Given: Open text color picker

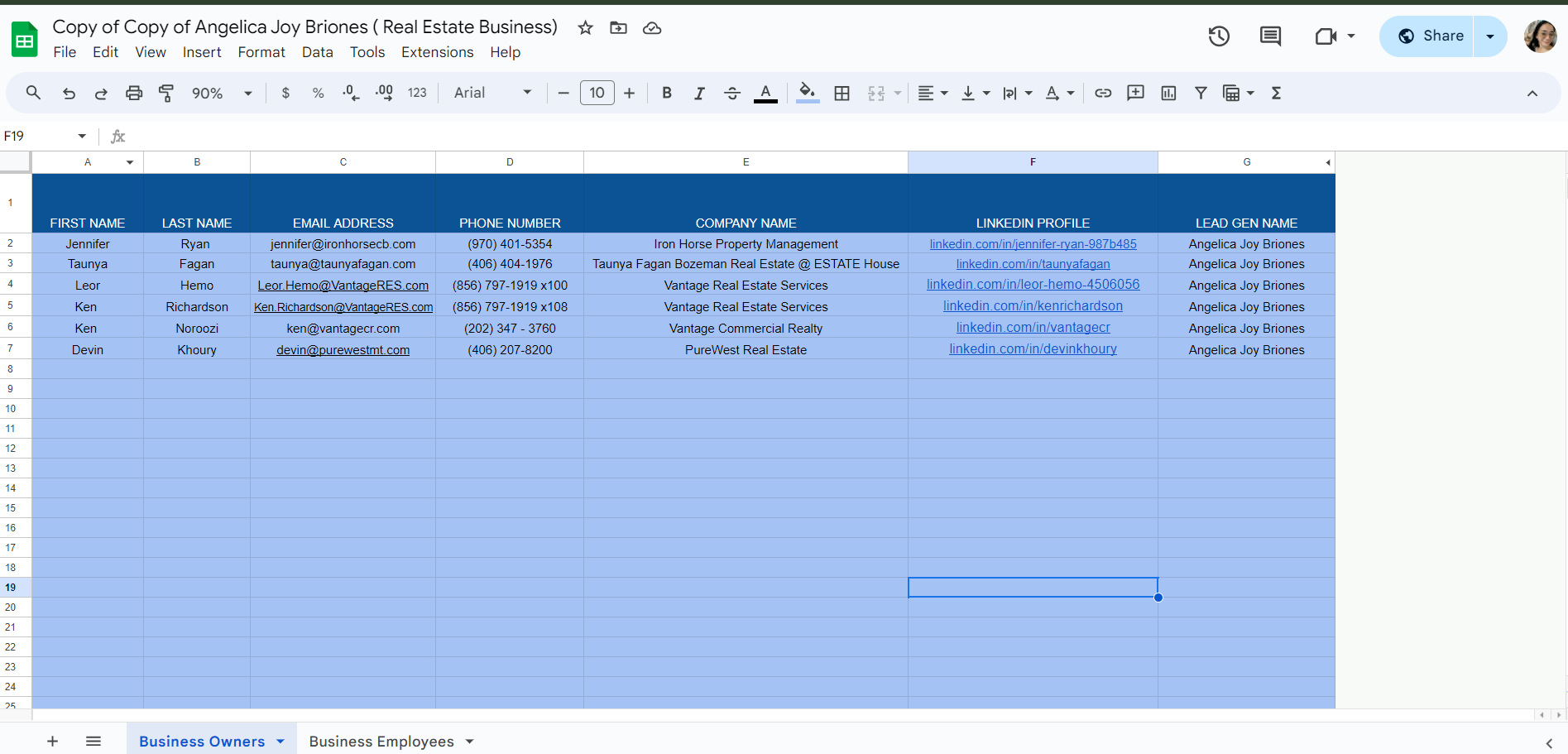Looking at the screenshot, I should pos(765,93).
